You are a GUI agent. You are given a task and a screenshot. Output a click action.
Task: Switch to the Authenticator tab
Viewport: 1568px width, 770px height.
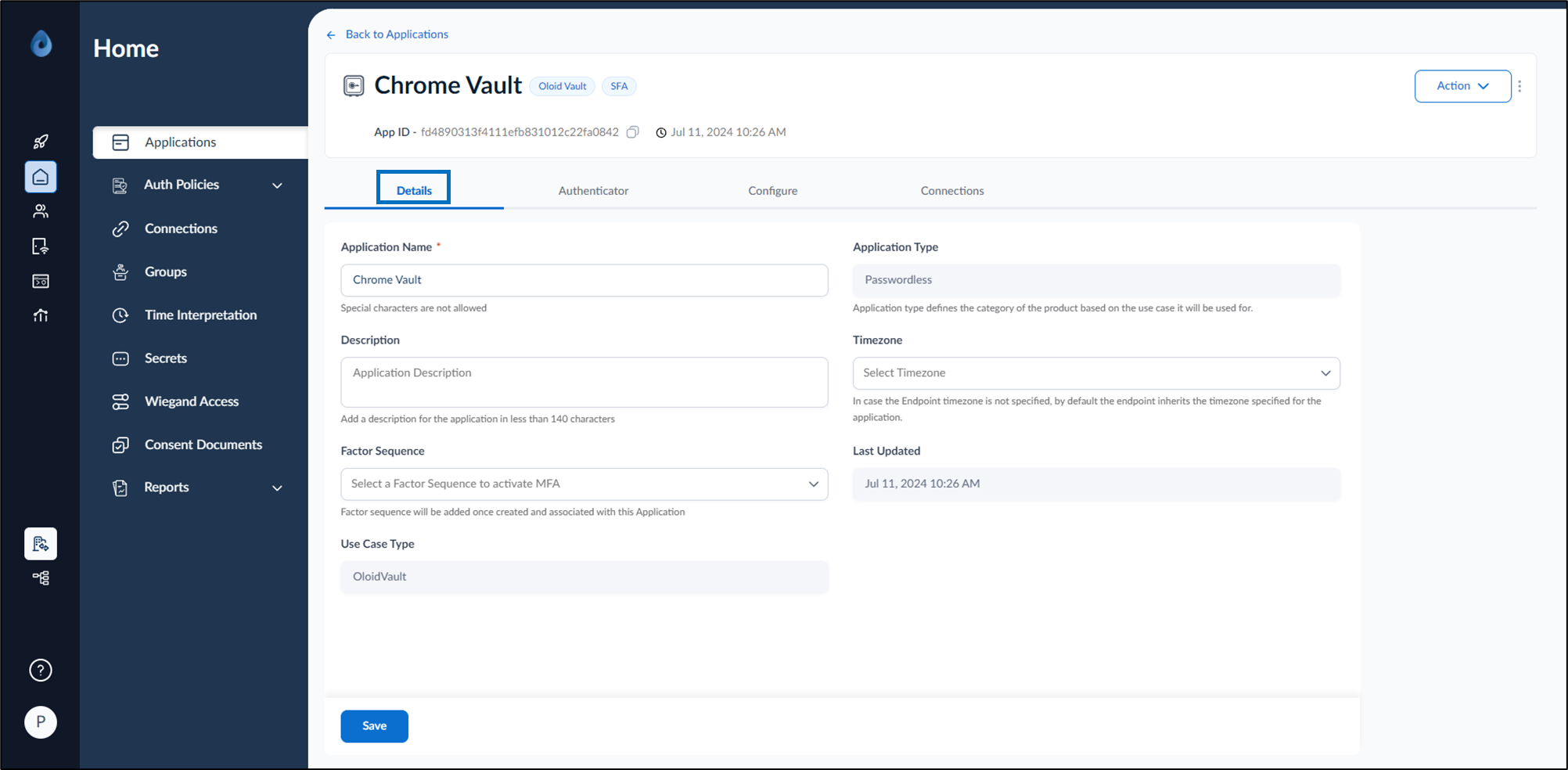point(593,191)
